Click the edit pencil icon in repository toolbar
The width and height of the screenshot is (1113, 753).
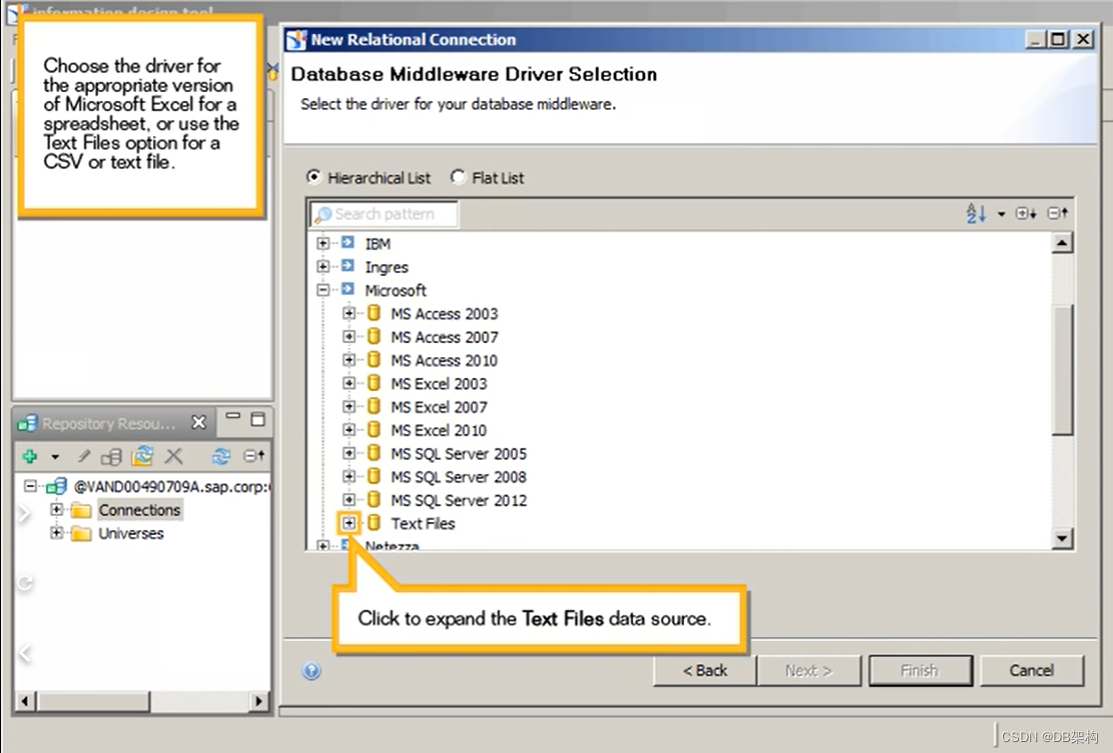[x=84, y=456]
